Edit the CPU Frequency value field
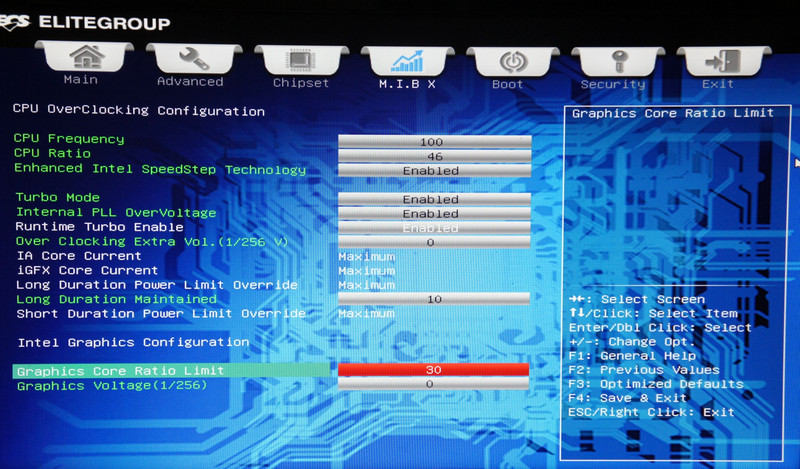The height and width of the screenshot is (469, 800). coord(434,141)
